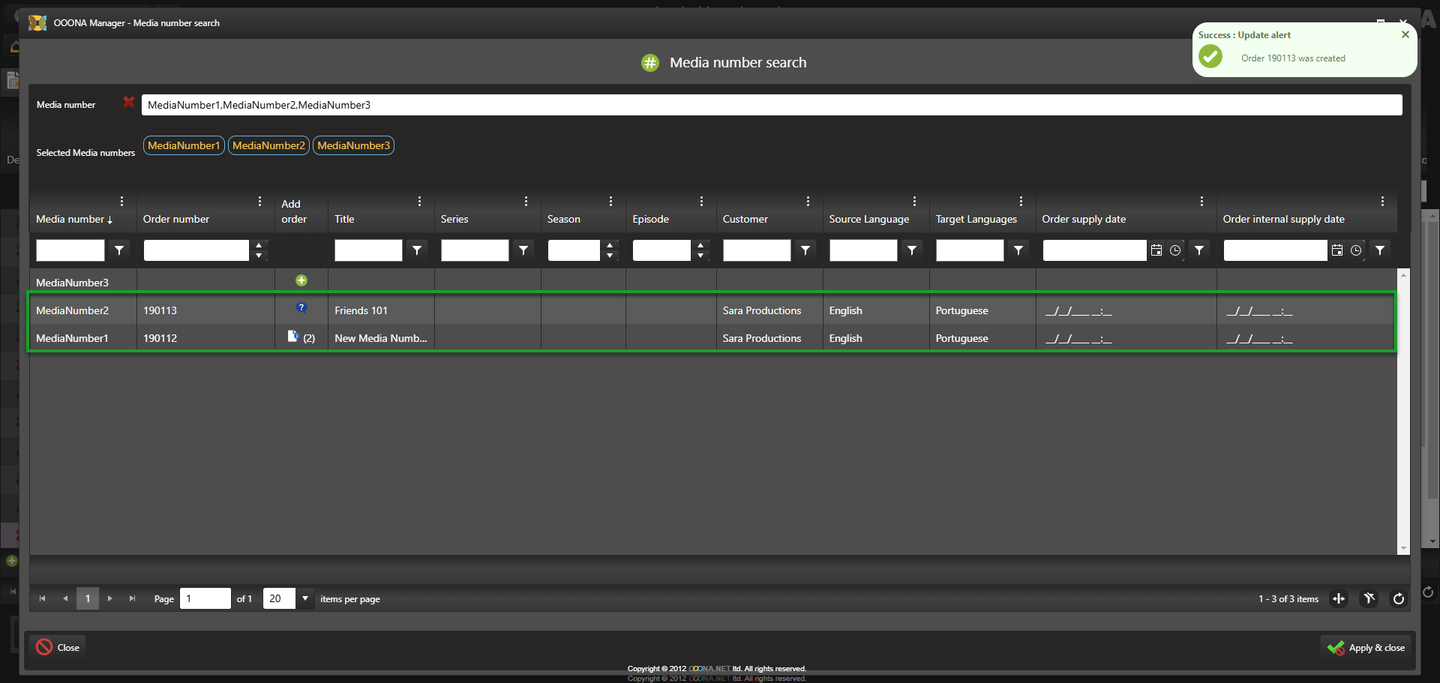Select the MediaNumber2 tag chip
The width and height of the screenshot is (1440, 683).
click(x=268, y=146)
